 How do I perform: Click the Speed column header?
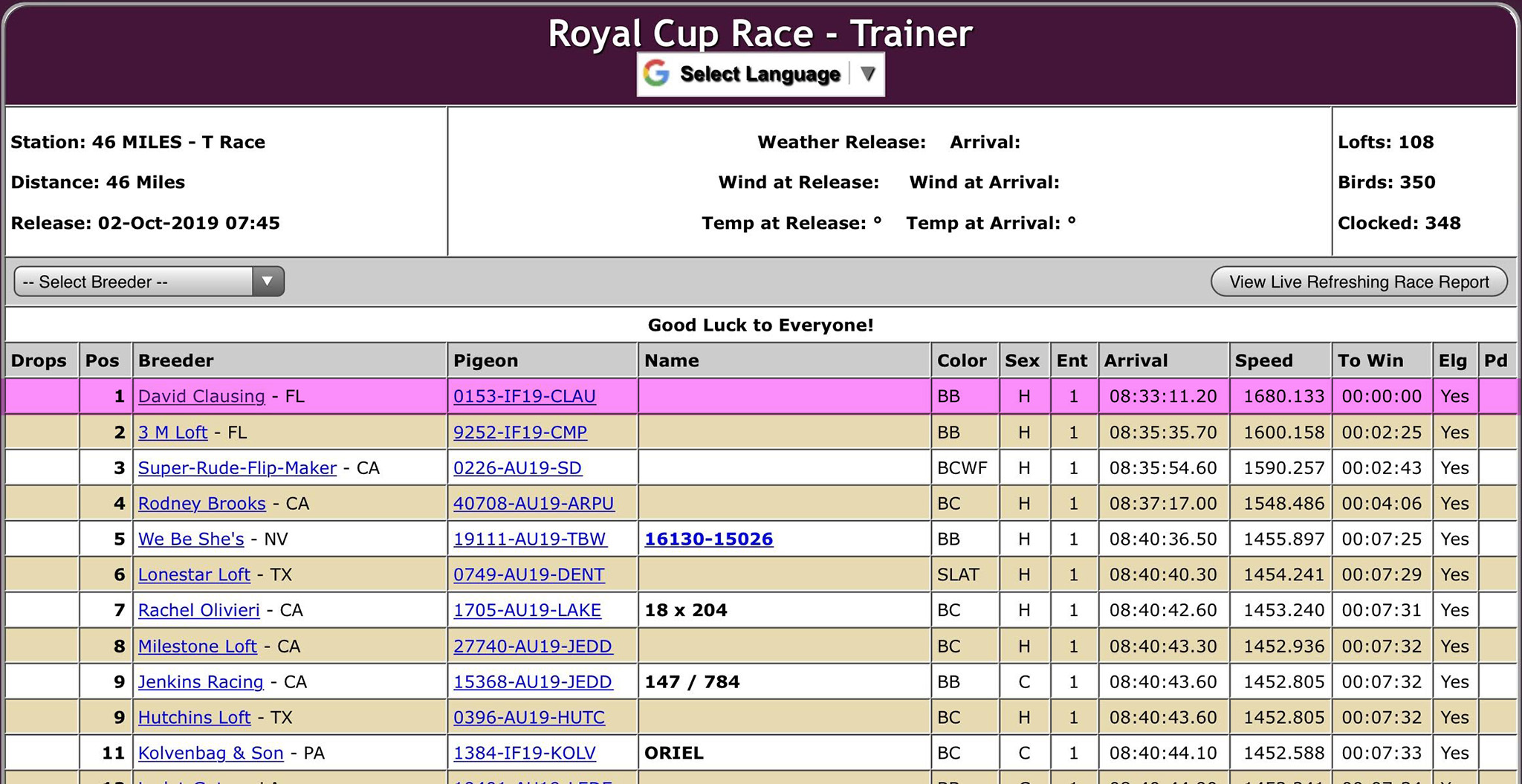pyautogui.click(x=1263, y=360)
